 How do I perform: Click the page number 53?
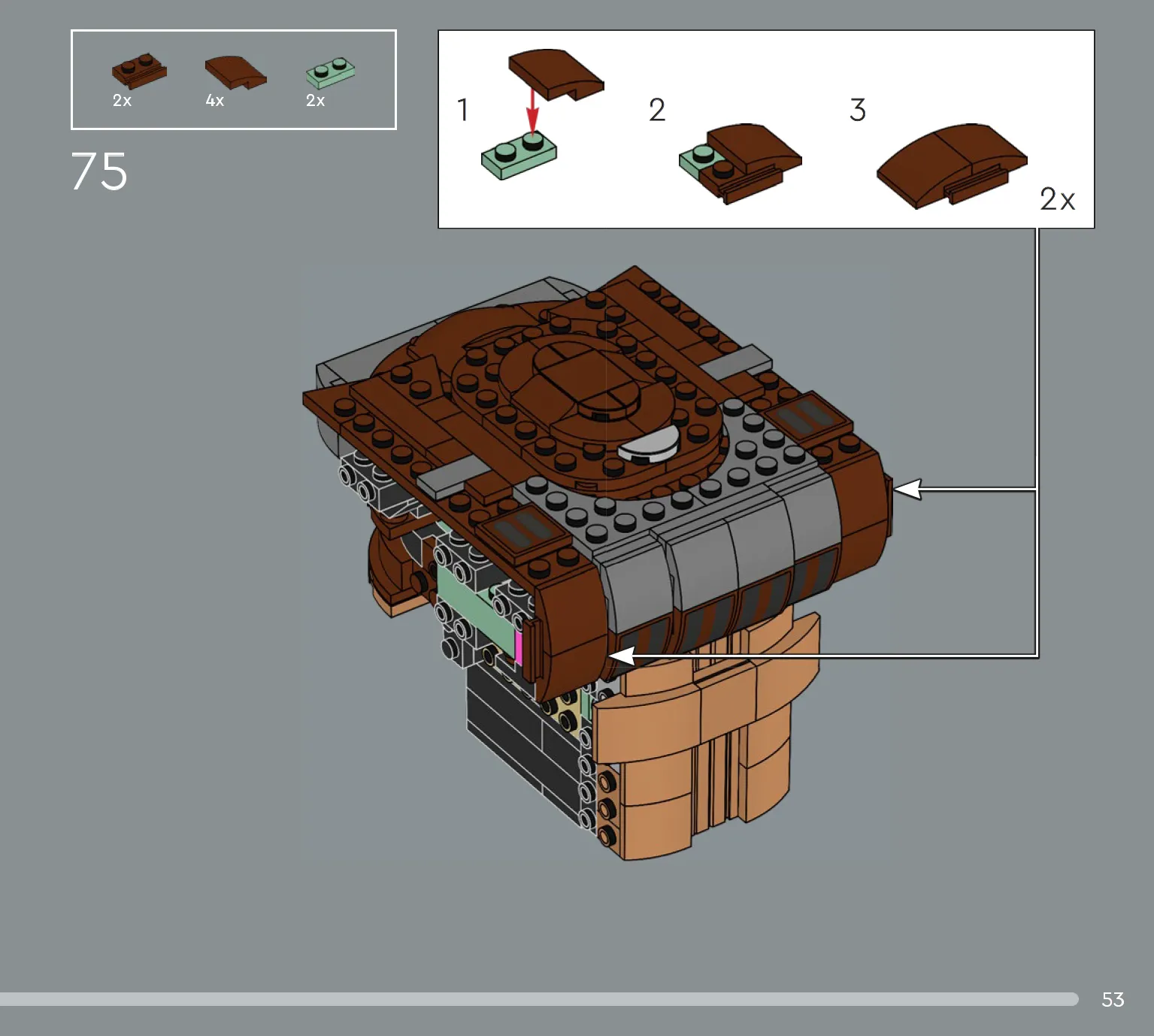tap(1113, 999)
